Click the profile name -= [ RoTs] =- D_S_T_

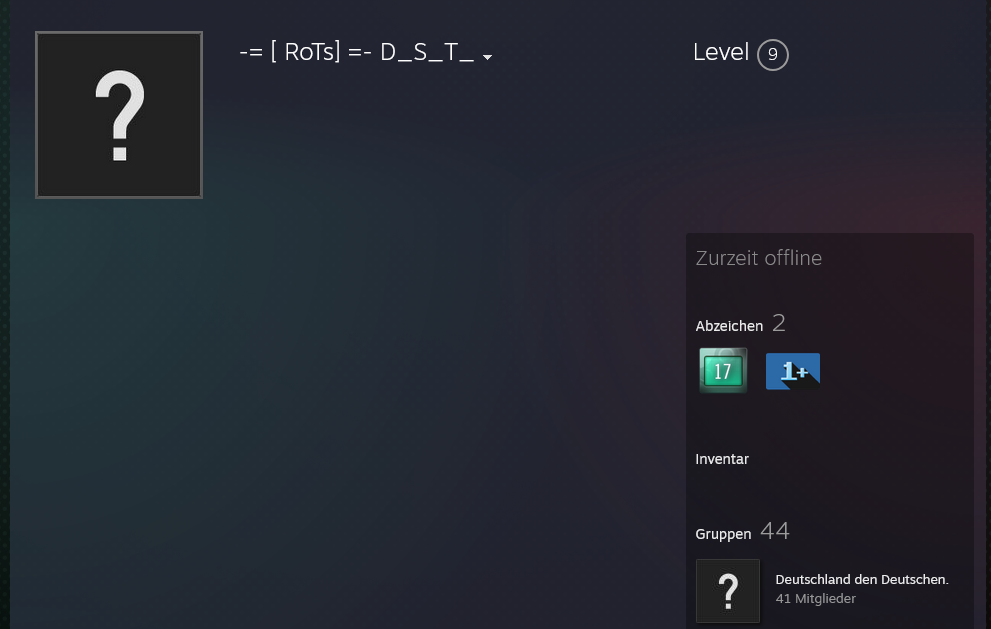tap(356, 52)
